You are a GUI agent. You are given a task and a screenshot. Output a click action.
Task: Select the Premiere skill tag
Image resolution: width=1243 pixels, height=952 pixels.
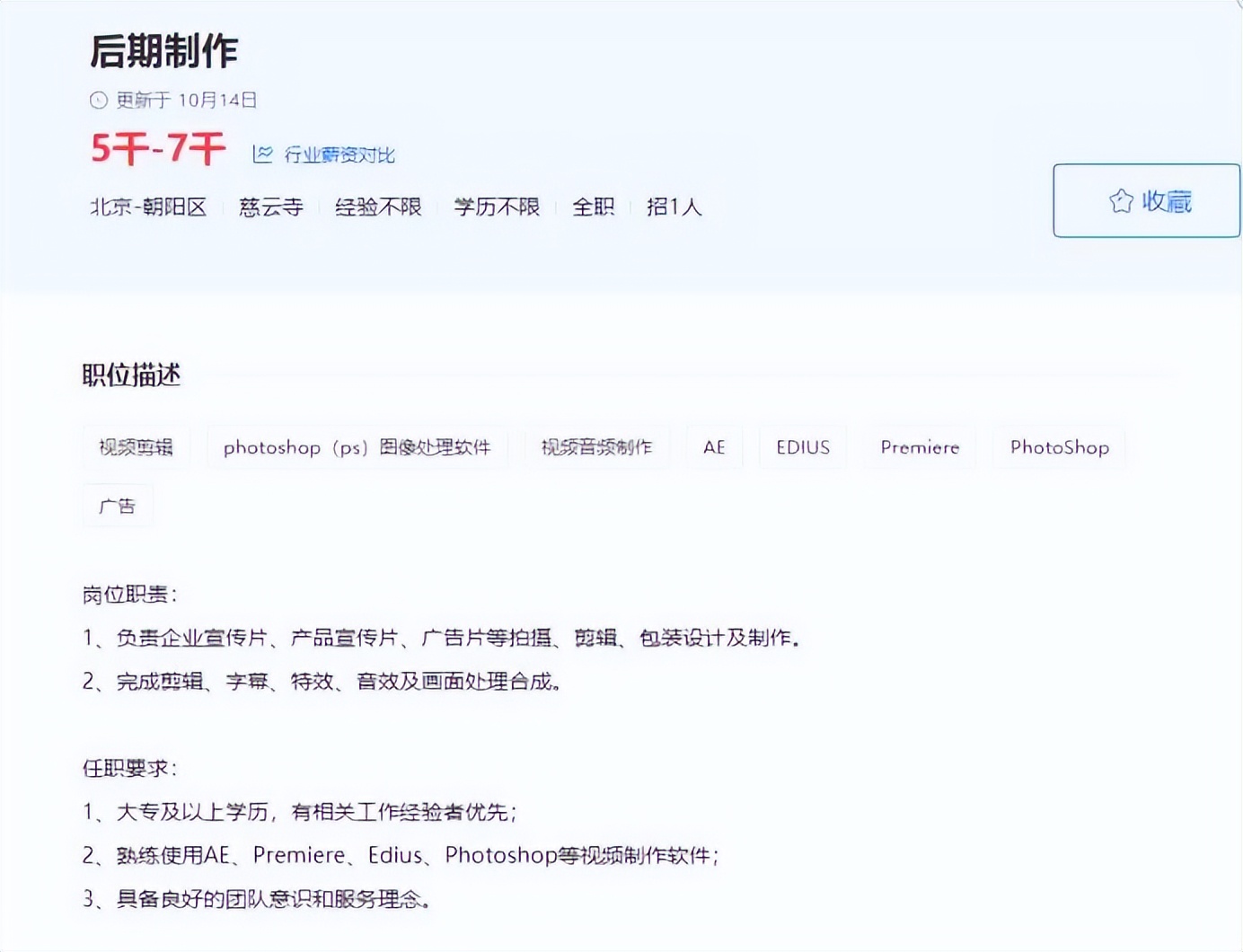(x=919, y=446)
